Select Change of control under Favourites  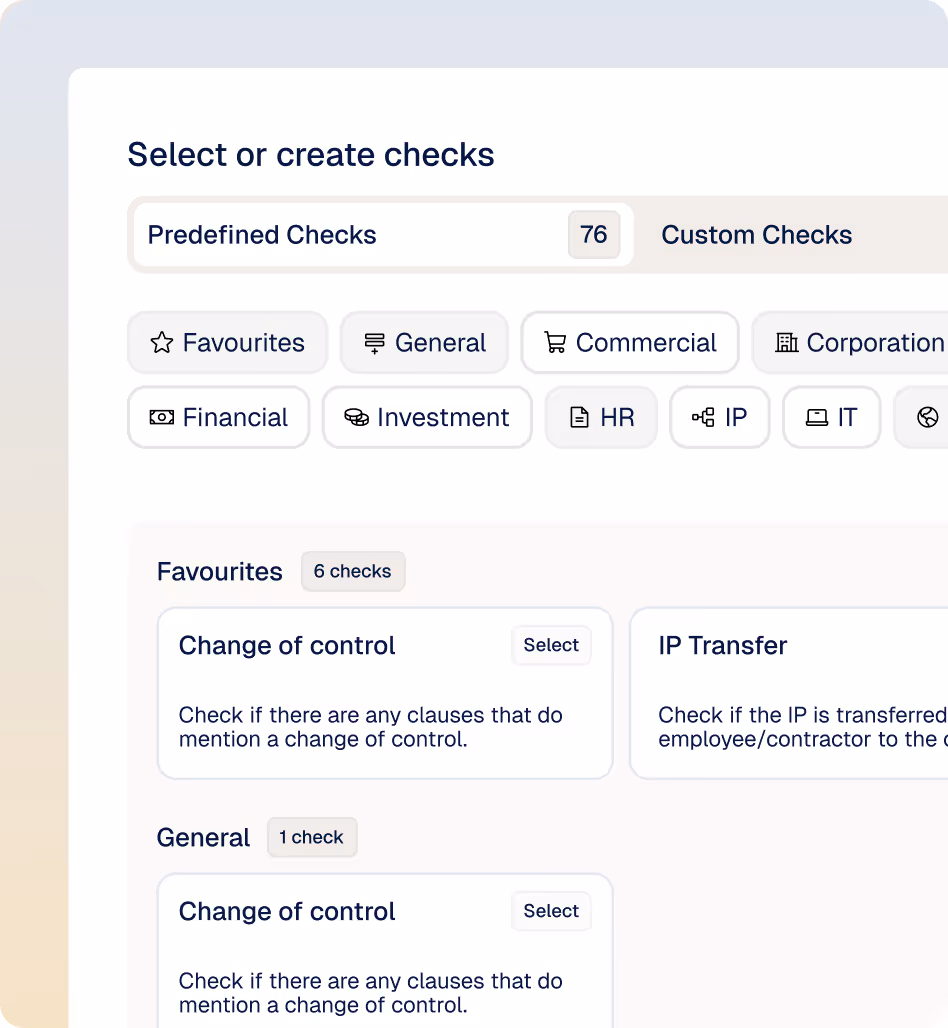pyautogui.click(x=551, y=646)
